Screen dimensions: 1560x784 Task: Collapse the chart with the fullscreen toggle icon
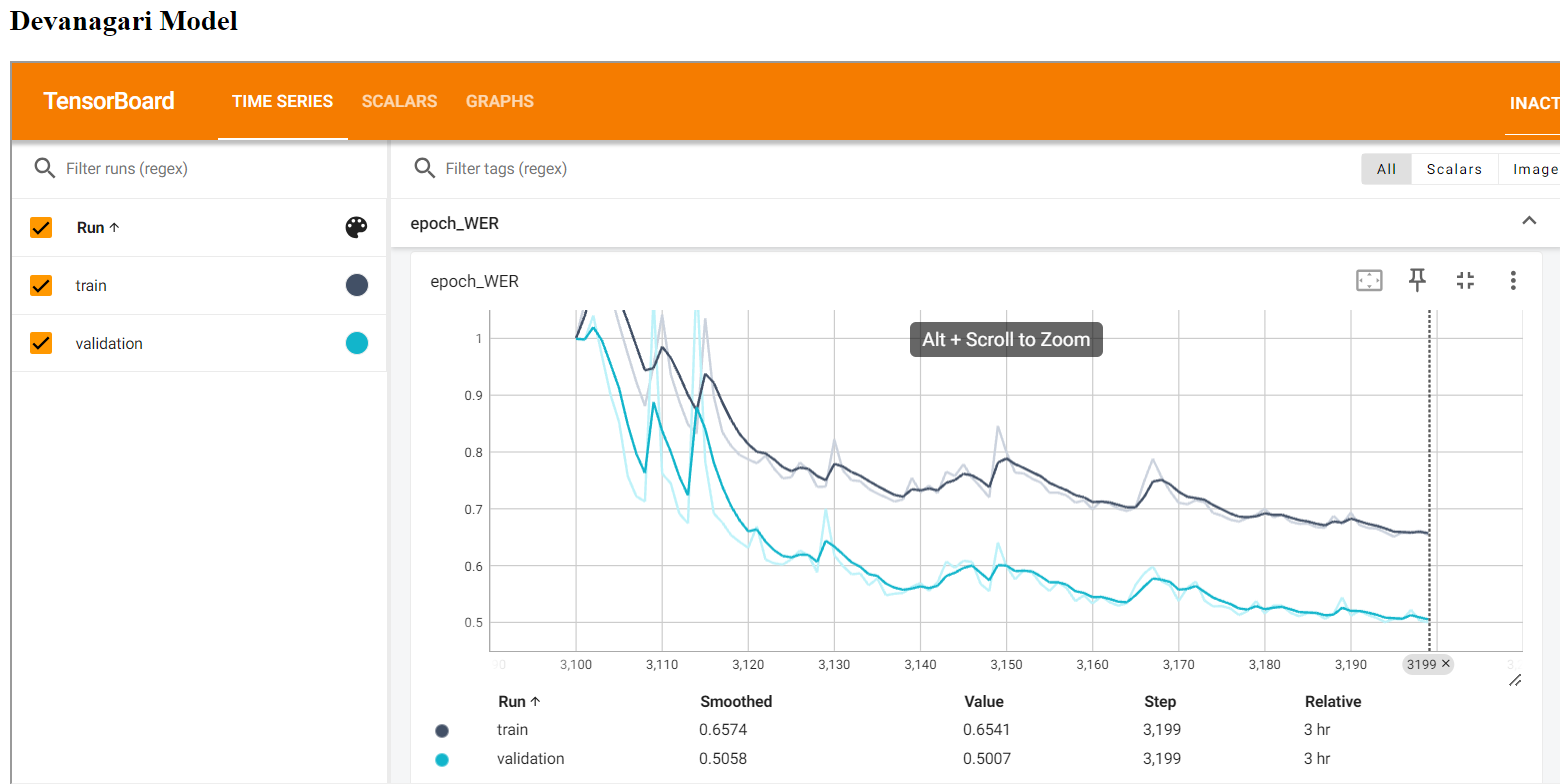click(x=1465, y=281)
